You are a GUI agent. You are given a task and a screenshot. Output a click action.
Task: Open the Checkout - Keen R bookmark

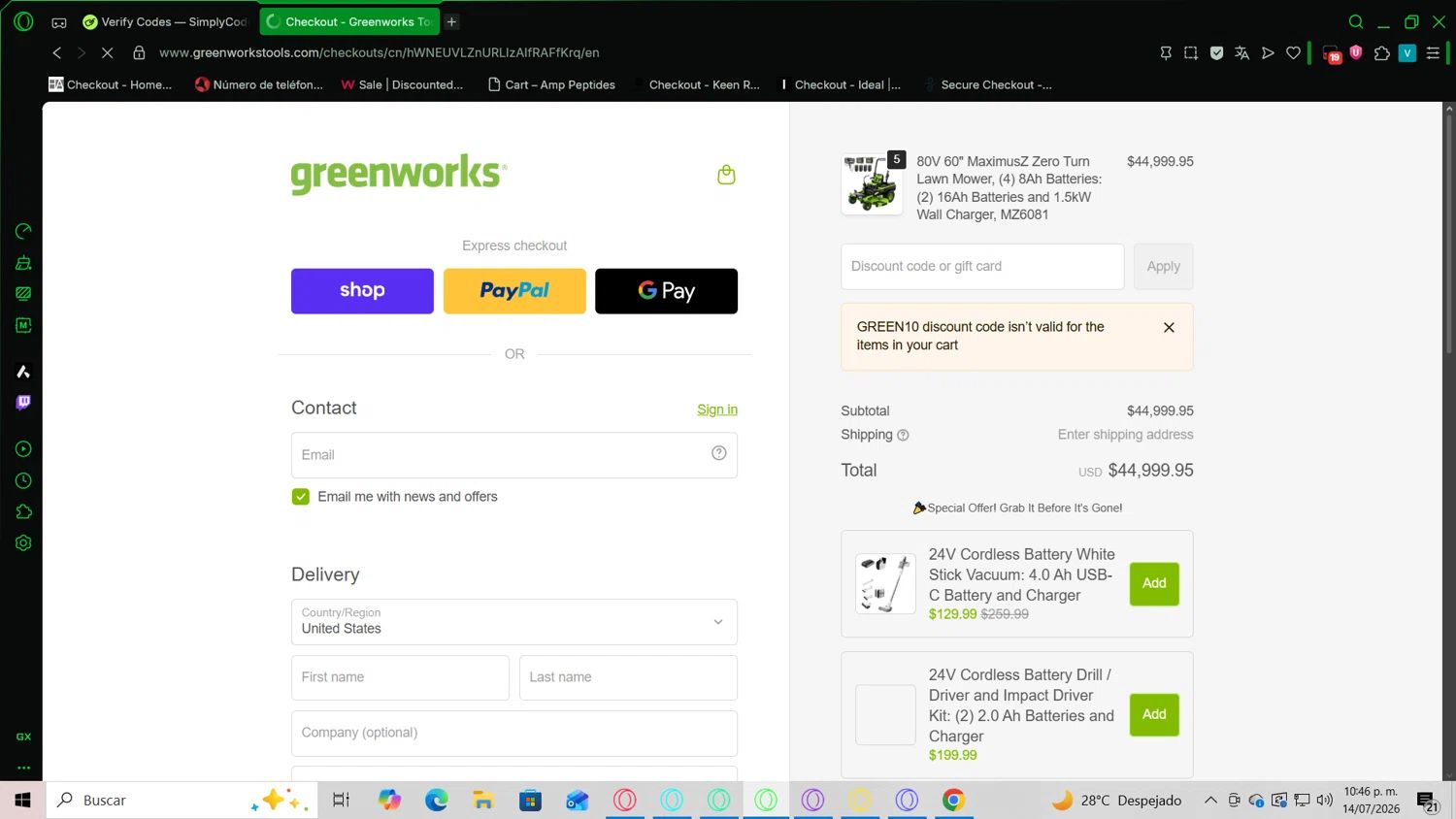pos(696,84)
